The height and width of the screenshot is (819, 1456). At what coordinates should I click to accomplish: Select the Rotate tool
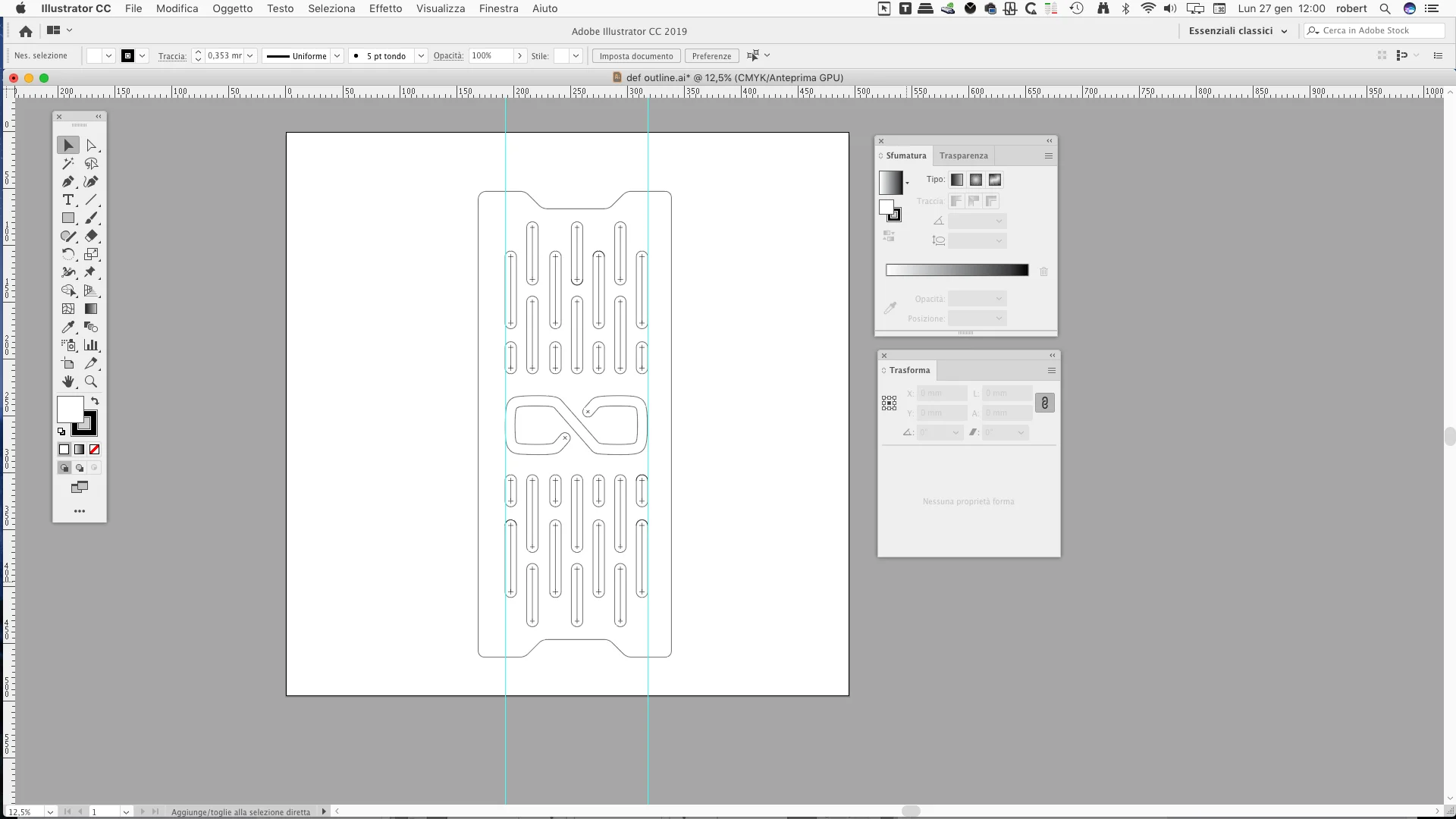tap(68, 254)
